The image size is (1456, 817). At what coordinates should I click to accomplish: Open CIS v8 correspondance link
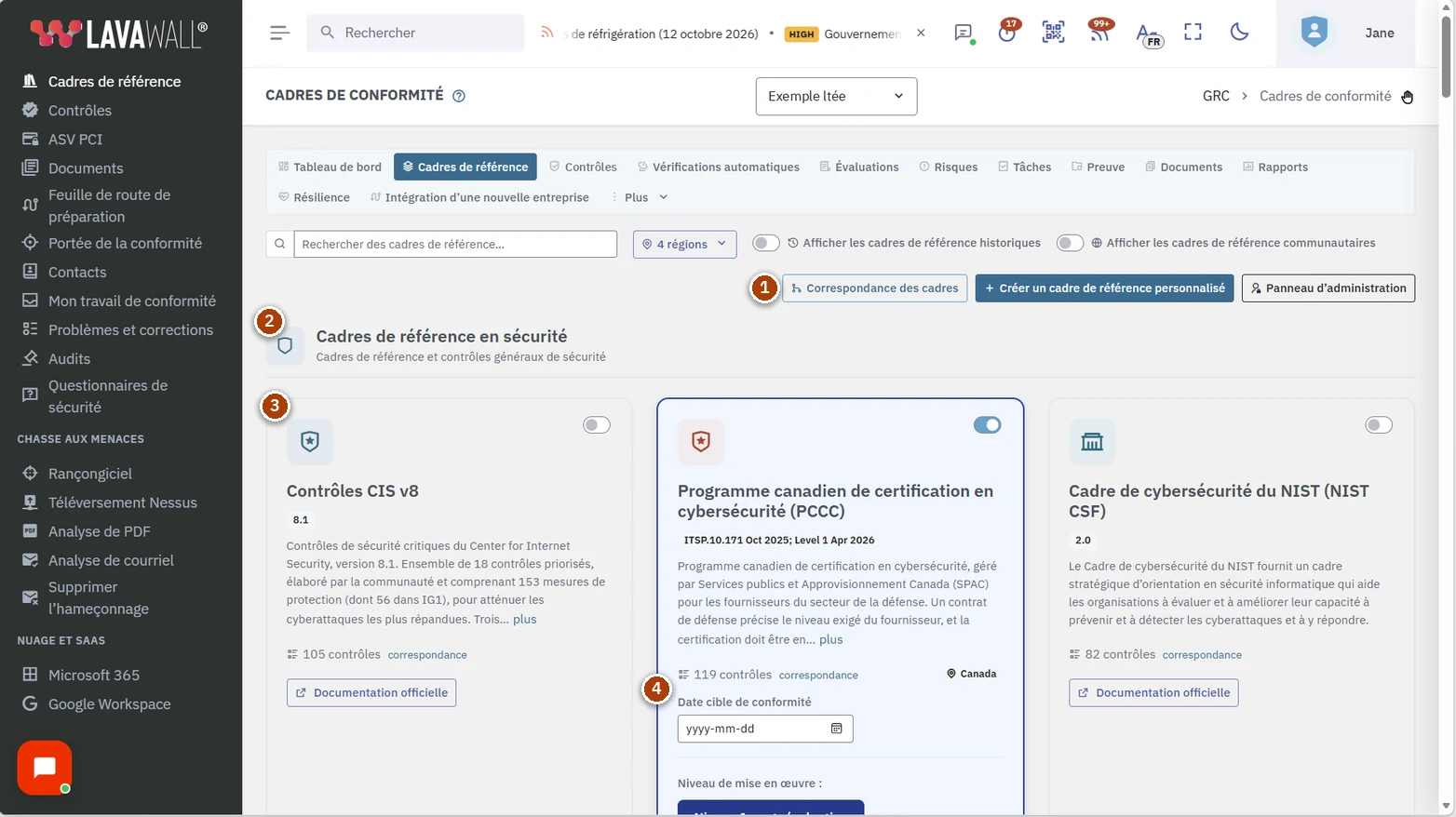[427, 655]
